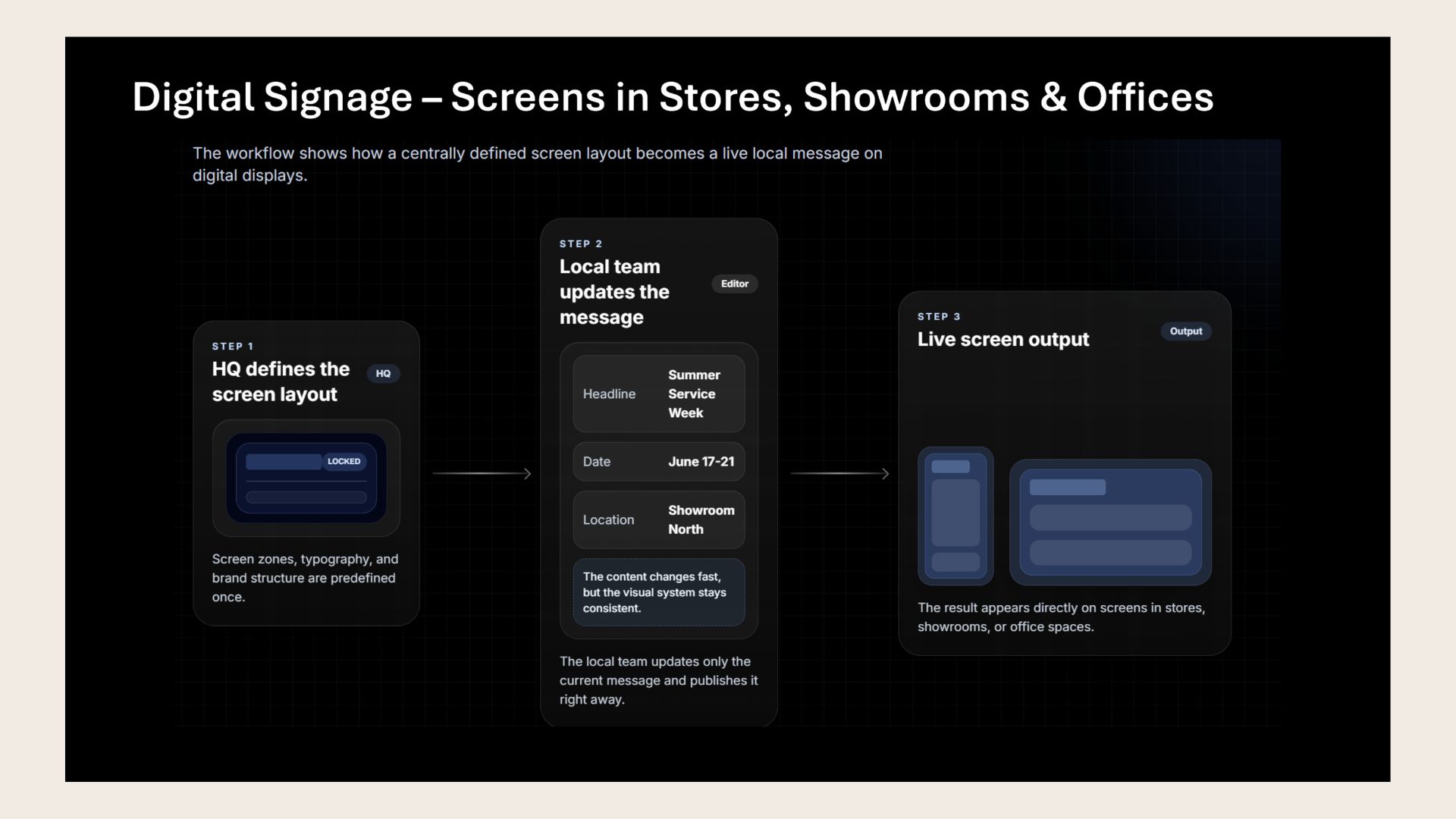Click text 'The local team updates only'
This screenshot has width=1456, height=819.
pyautogui.click(x=658, y=680)
